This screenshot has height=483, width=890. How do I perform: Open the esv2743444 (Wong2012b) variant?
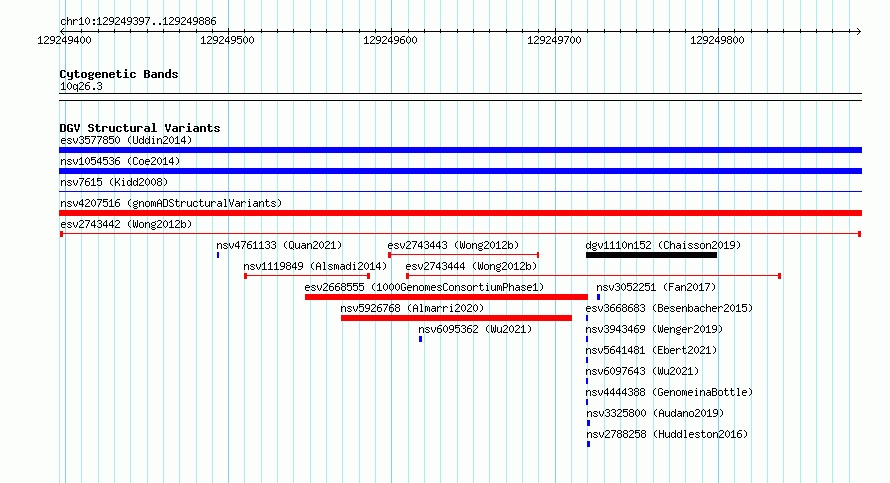471,266
